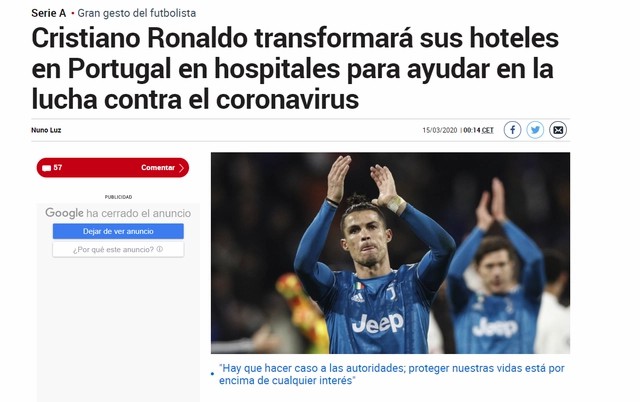Click the info icon next to ¿Por qué este anuncio?
This screenshot has width=640, height=402.
tap(160, 249)
